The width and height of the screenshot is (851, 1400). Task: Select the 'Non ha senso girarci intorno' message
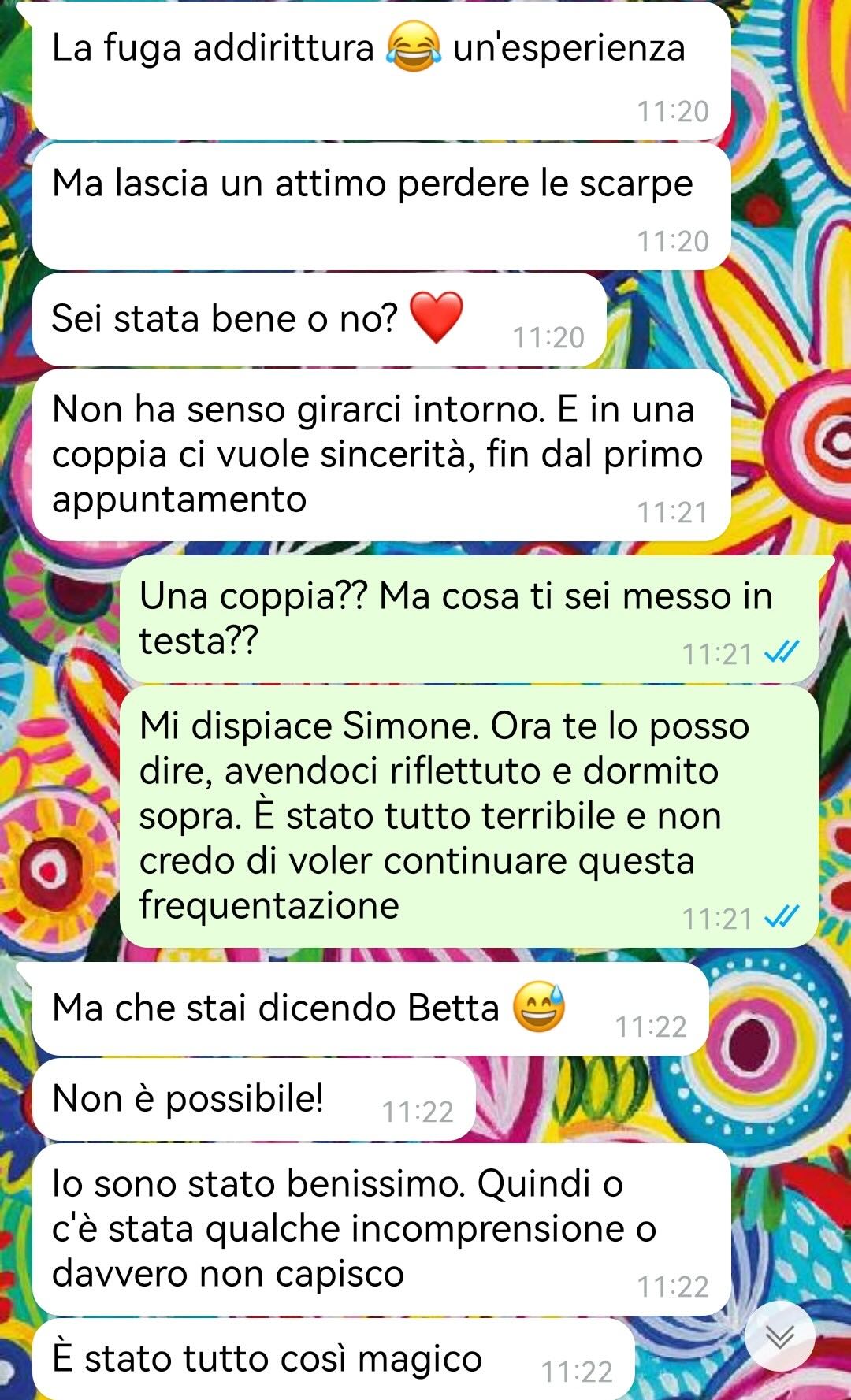381,455
